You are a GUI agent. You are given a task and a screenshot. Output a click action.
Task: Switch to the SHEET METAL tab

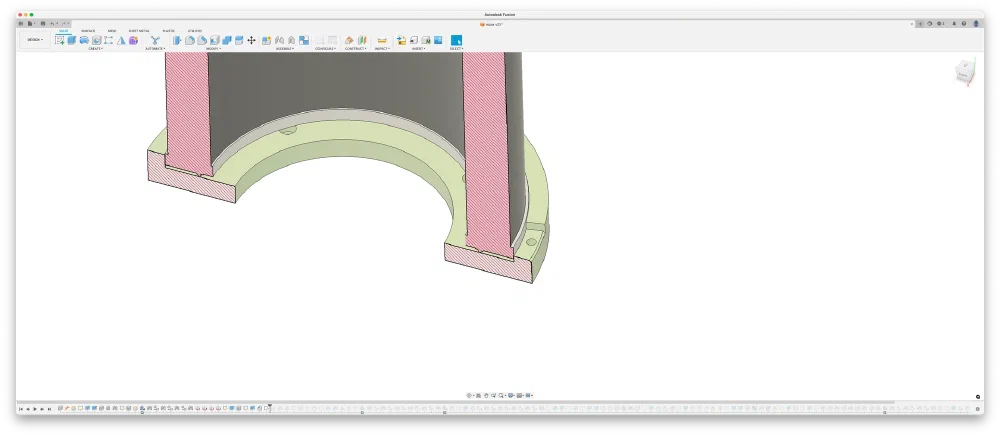[x=138, y=31]
